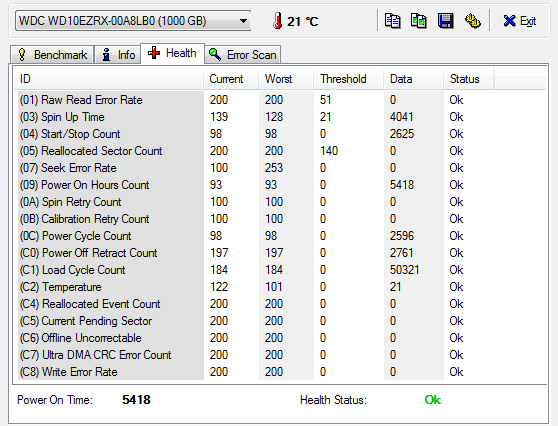Screen dimensions: 558x426
Task: Click the lightbulb Benchmark tab icon
Action: [22, 55]
